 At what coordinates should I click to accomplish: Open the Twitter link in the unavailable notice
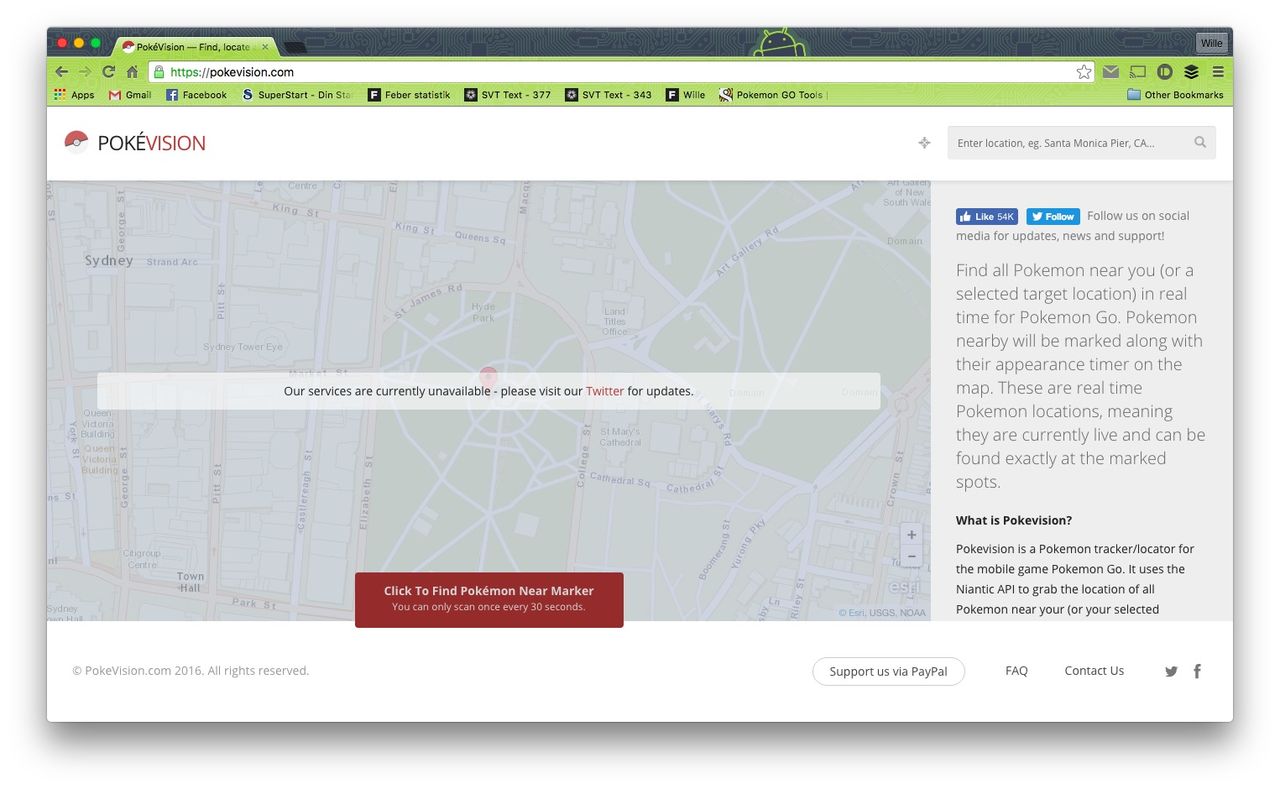coord(605,391)
